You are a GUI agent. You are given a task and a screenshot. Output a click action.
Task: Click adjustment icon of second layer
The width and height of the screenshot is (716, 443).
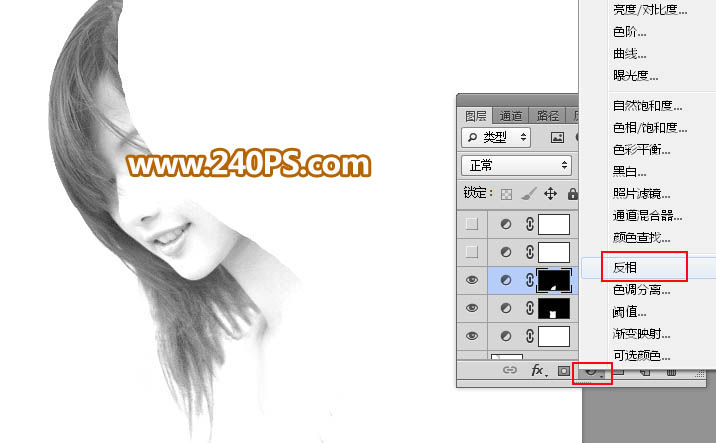tap(505, 252)
